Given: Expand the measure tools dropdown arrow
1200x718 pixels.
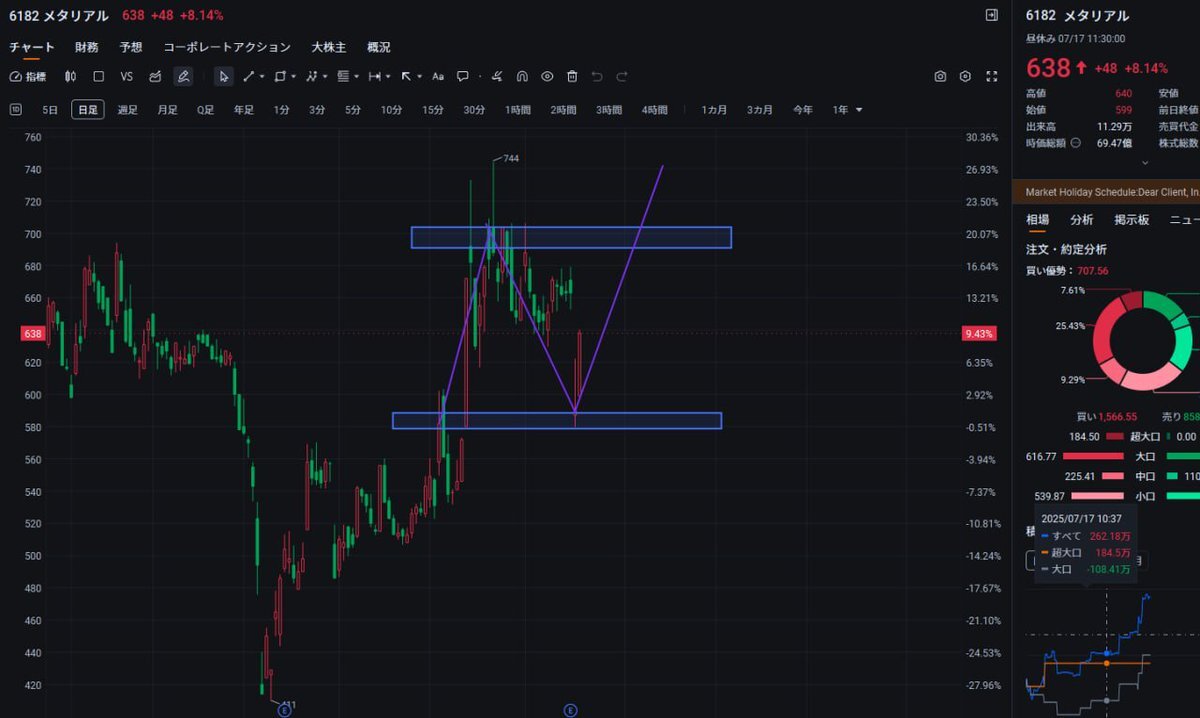Looking at the screenshot, I should pos(388,76).
